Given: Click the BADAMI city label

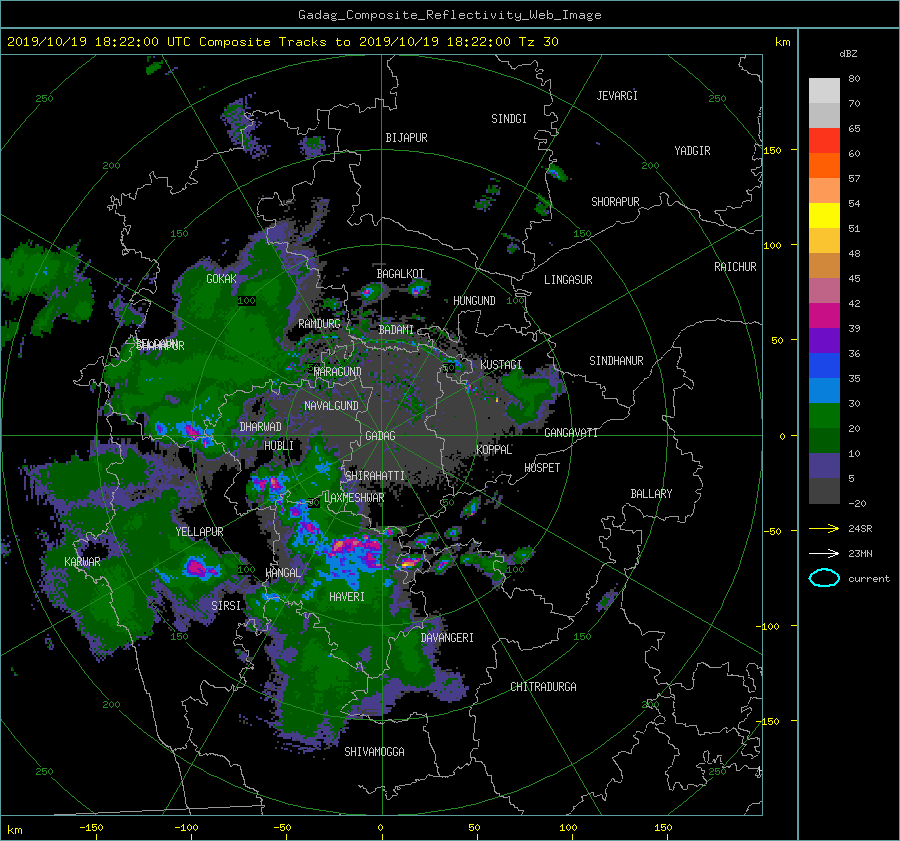Looking at the screenshot, I should pyautogui.click(x=396, y=330).
